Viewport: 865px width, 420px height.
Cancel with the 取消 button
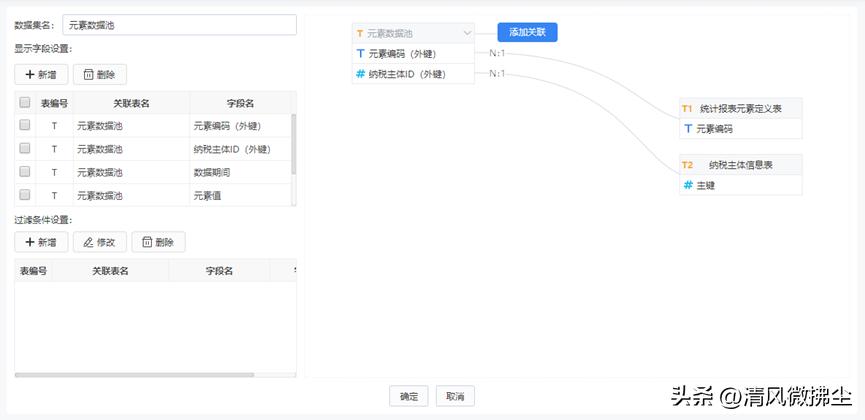tap(455, 396)
